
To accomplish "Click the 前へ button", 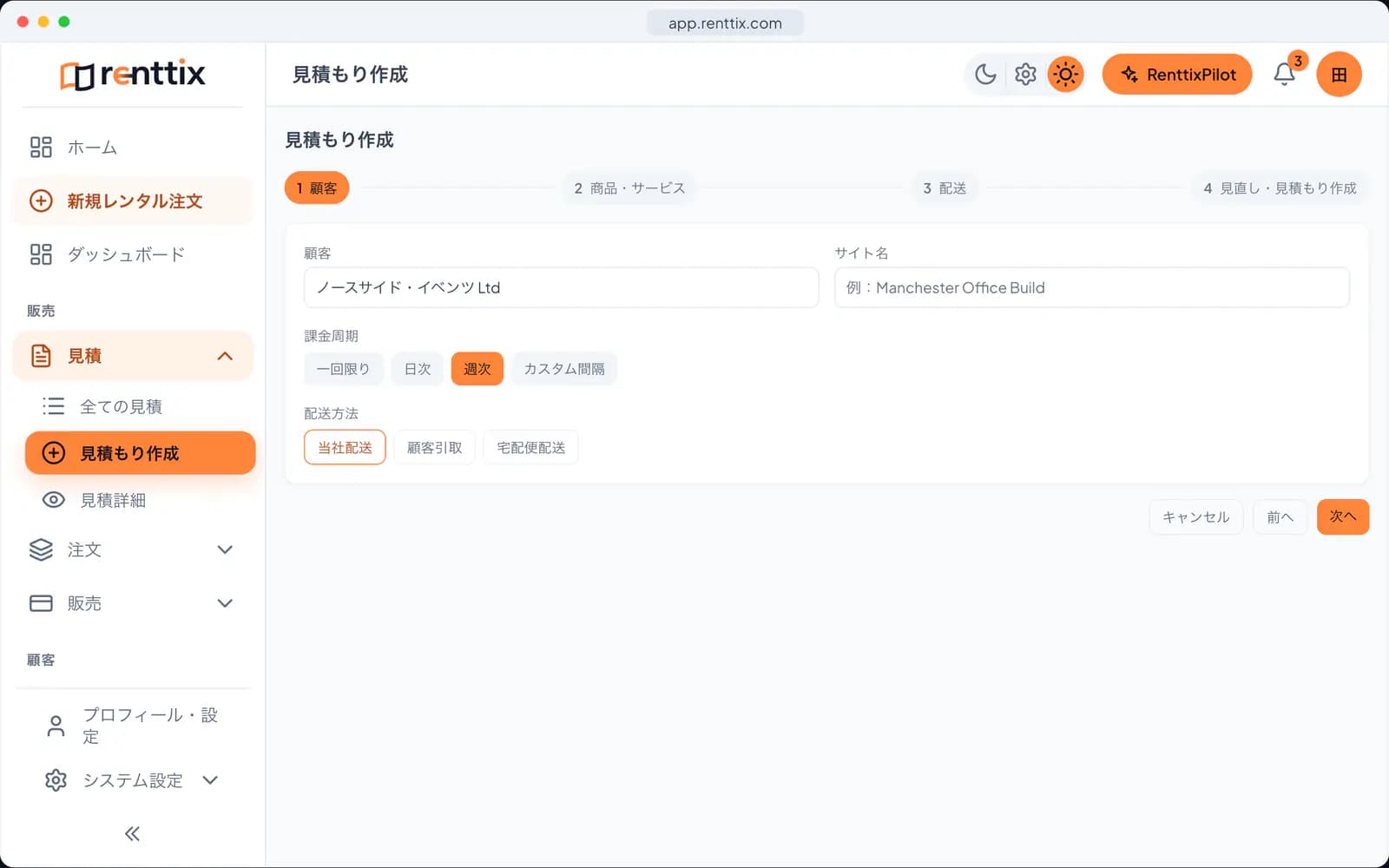I will [x=1280, y=517].
